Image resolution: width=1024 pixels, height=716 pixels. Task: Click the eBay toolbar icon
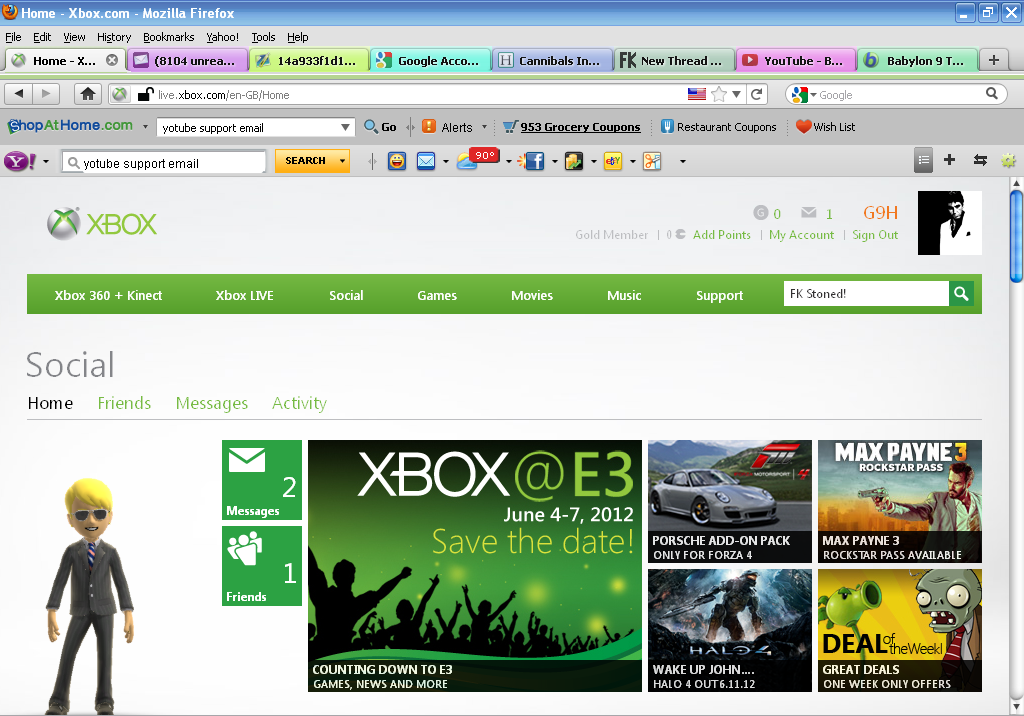point(613,161)
